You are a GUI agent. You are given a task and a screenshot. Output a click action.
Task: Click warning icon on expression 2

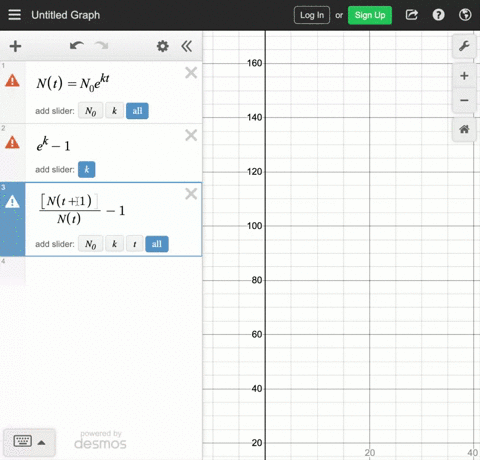point(12,143)
